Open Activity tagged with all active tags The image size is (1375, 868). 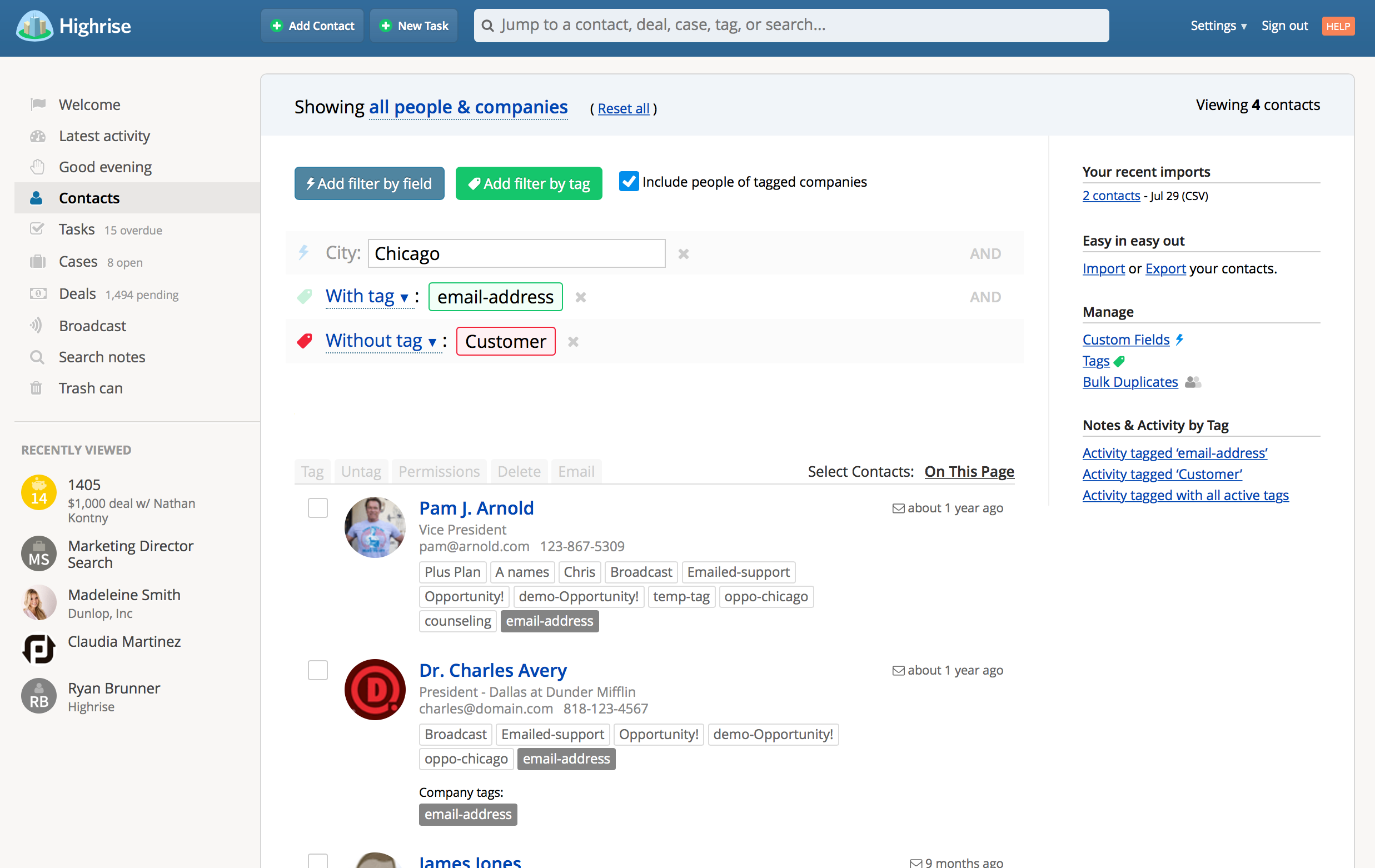coord(1185,495)
